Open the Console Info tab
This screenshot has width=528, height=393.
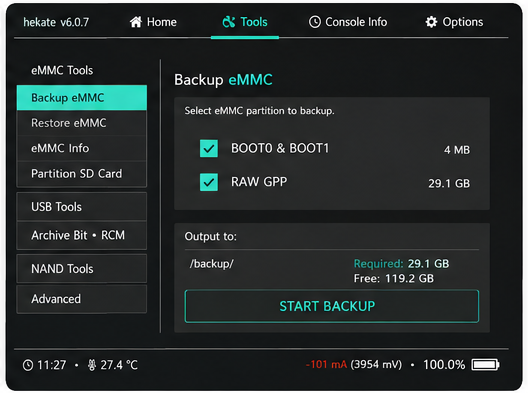coord(348,22)
